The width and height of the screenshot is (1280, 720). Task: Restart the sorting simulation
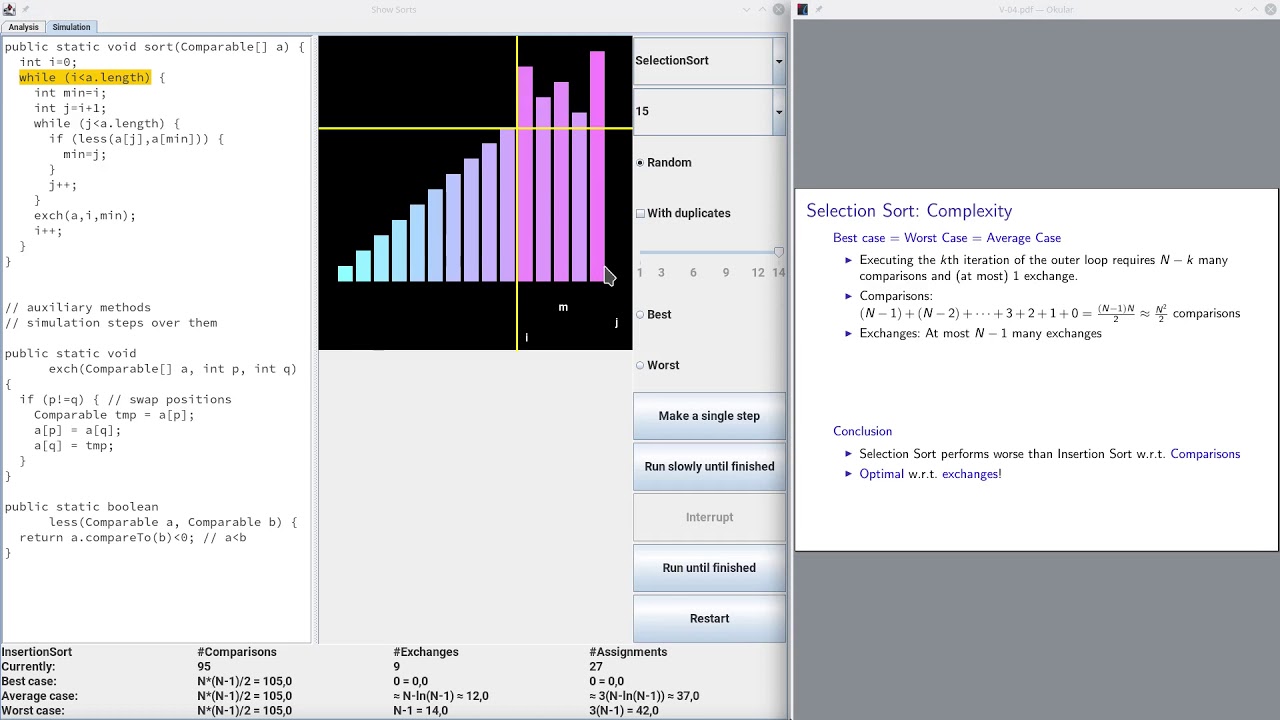709,618
